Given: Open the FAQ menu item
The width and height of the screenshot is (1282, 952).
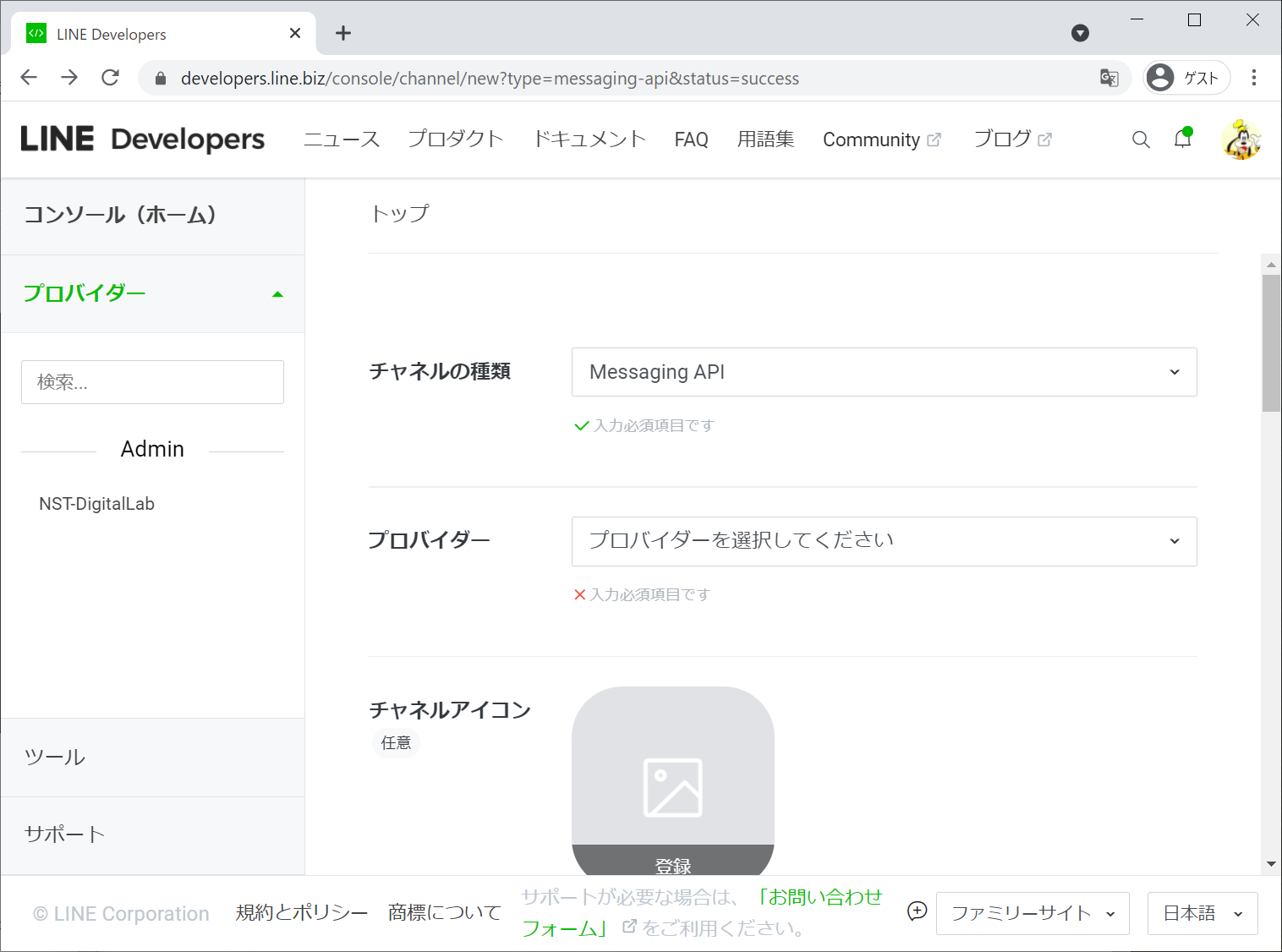Looking at the screenshot, I should tap(691, 140).
